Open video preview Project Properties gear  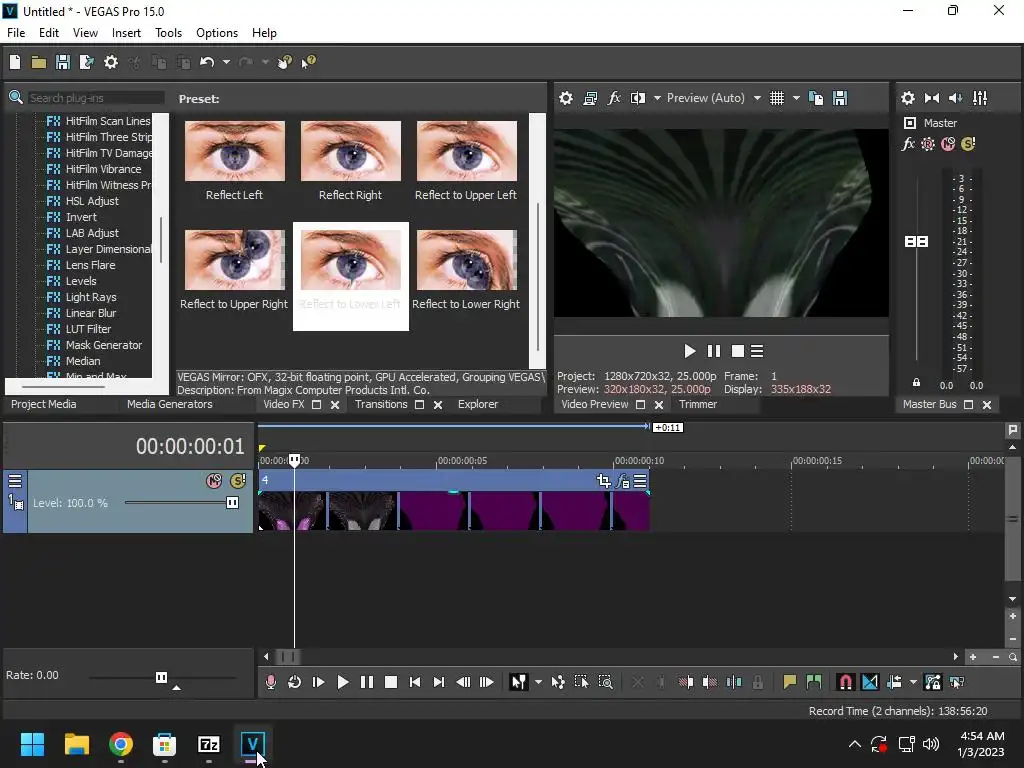coord(566,98)
